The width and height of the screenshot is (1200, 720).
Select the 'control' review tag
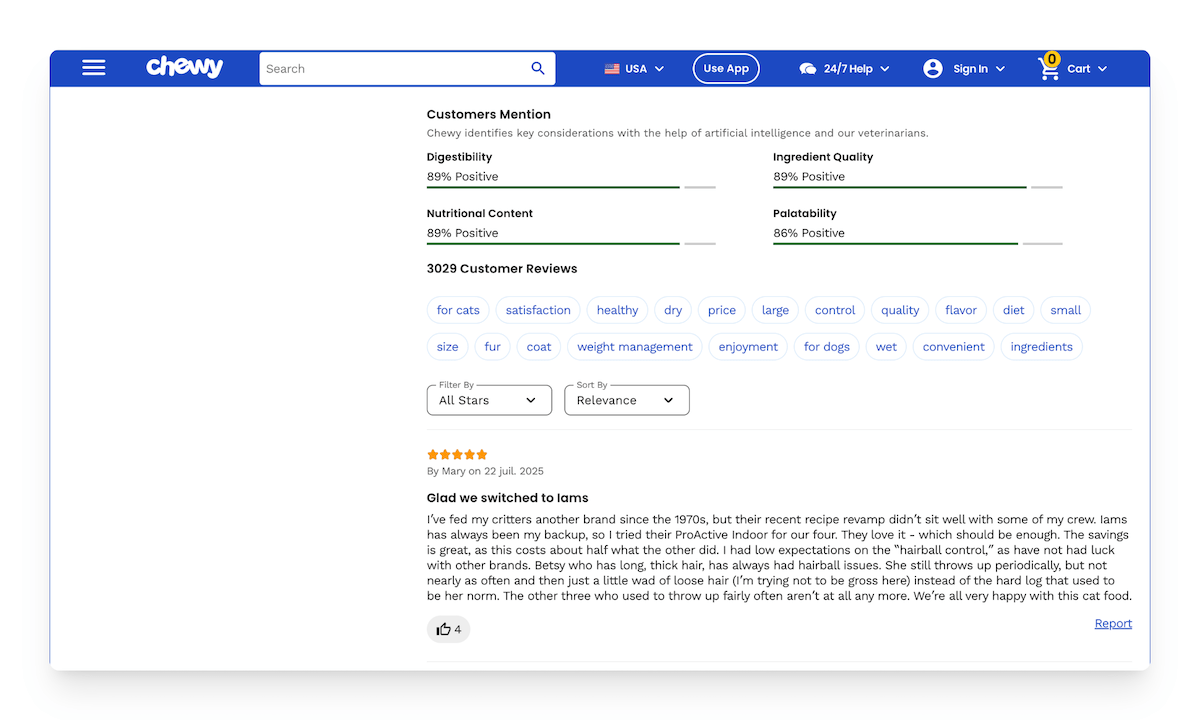tap(835, 310)
